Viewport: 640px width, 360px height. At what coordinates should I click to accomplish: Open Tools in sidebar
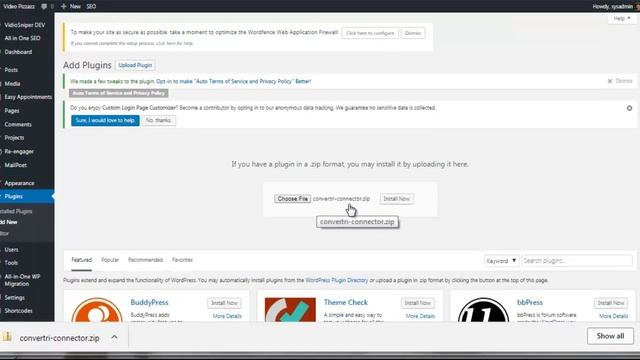tap(11, 263)
